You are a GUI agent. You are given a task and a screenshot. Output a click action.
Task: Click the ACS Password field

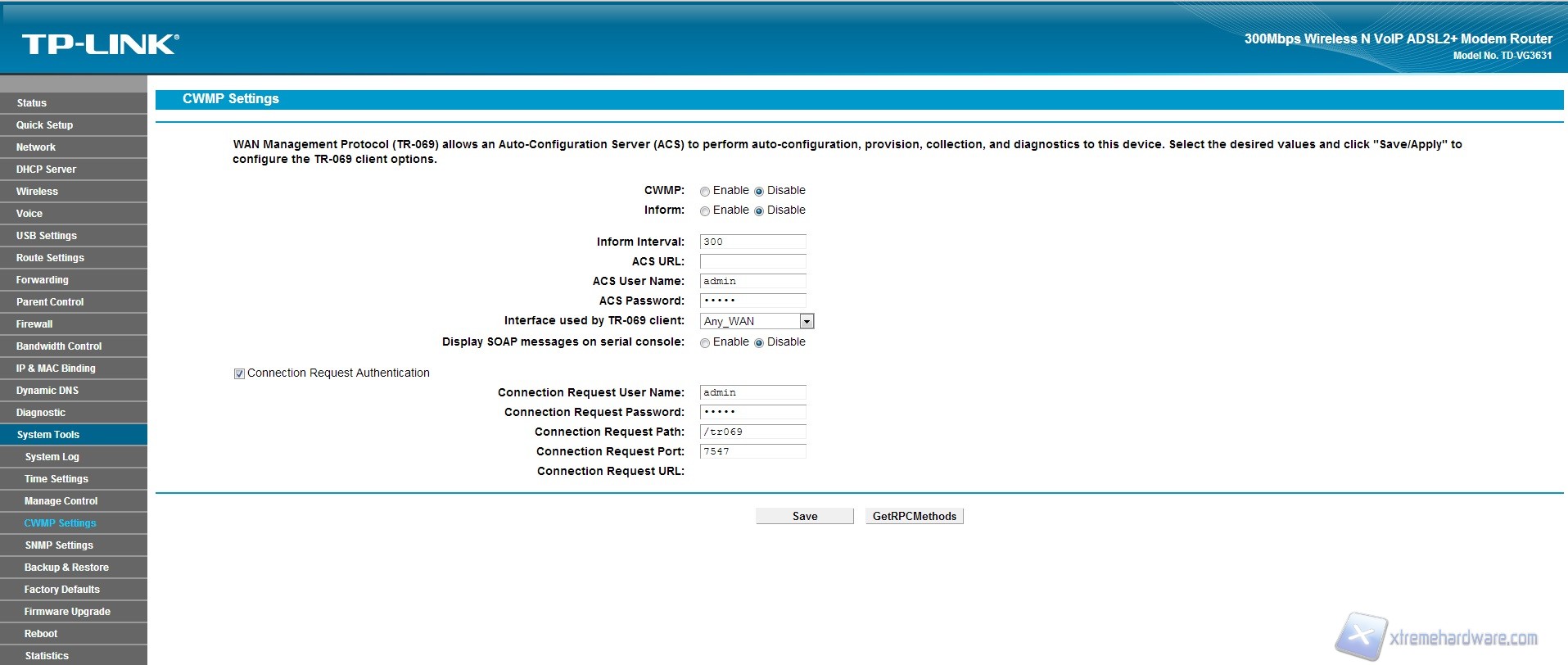coord(752,301)
